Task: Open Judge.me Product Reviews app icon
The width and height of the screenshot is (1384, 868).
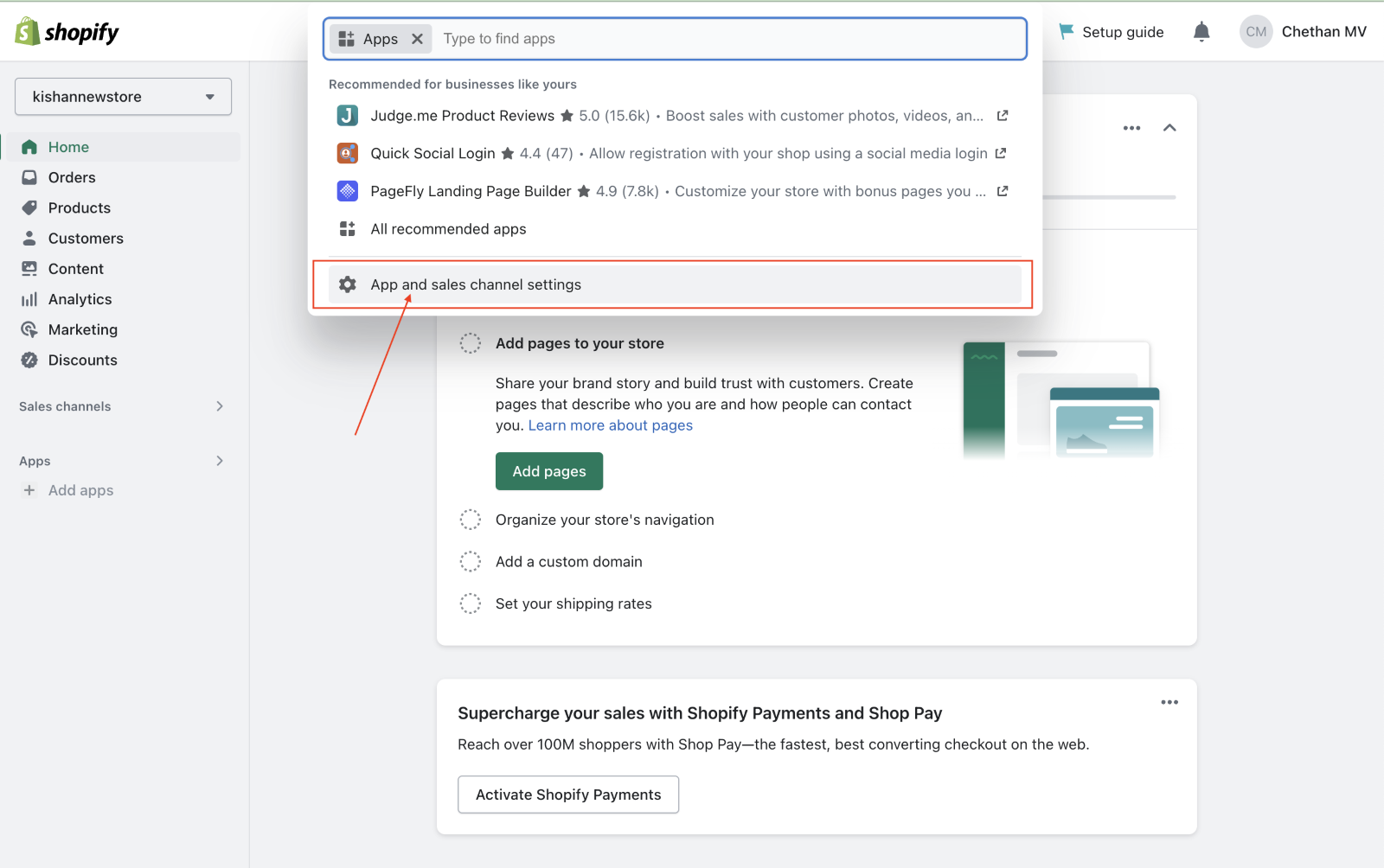Action: tap(347, 116)
